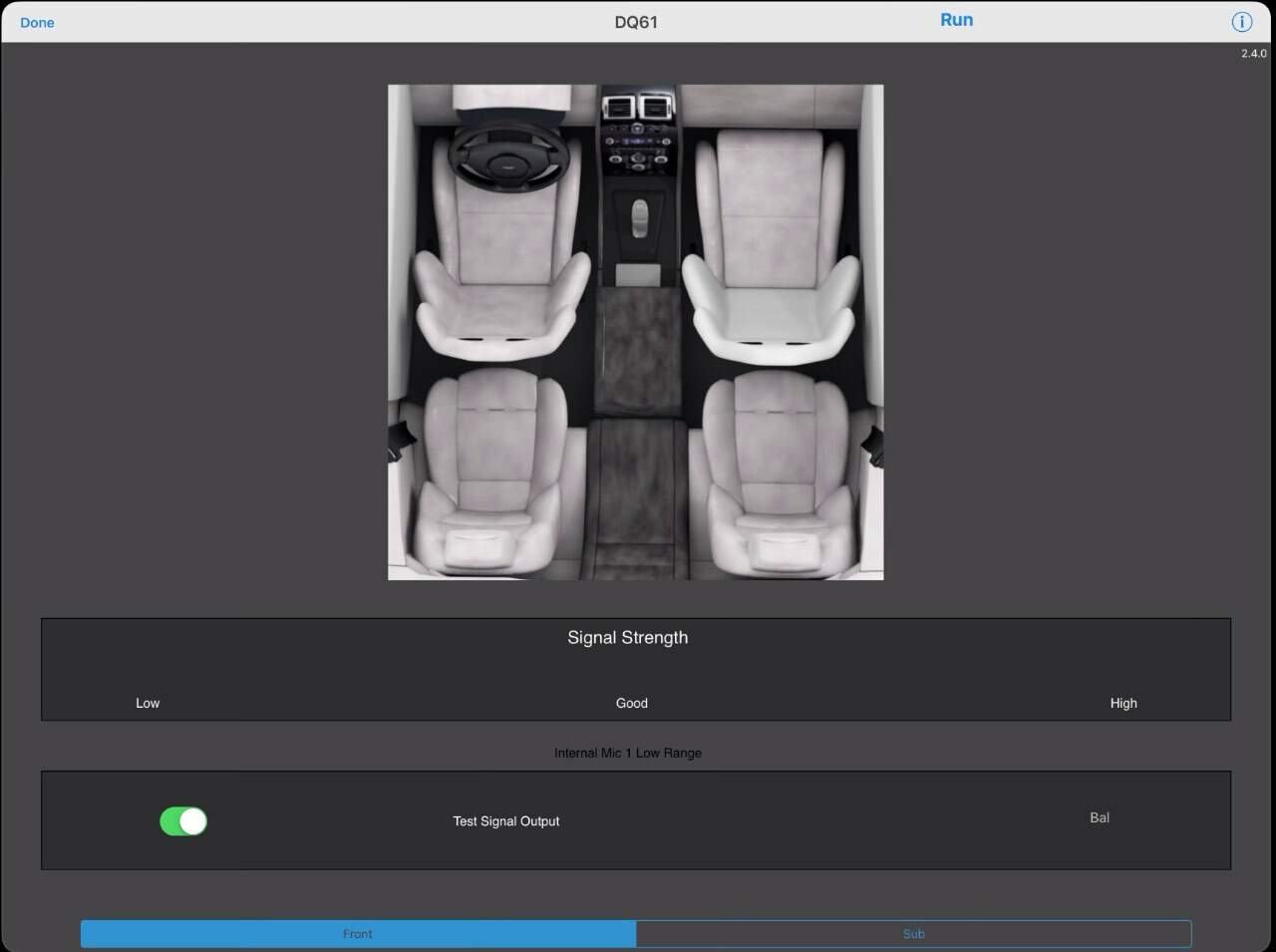Select the rear left seat

pyautogui.click(x=490, y=471)
